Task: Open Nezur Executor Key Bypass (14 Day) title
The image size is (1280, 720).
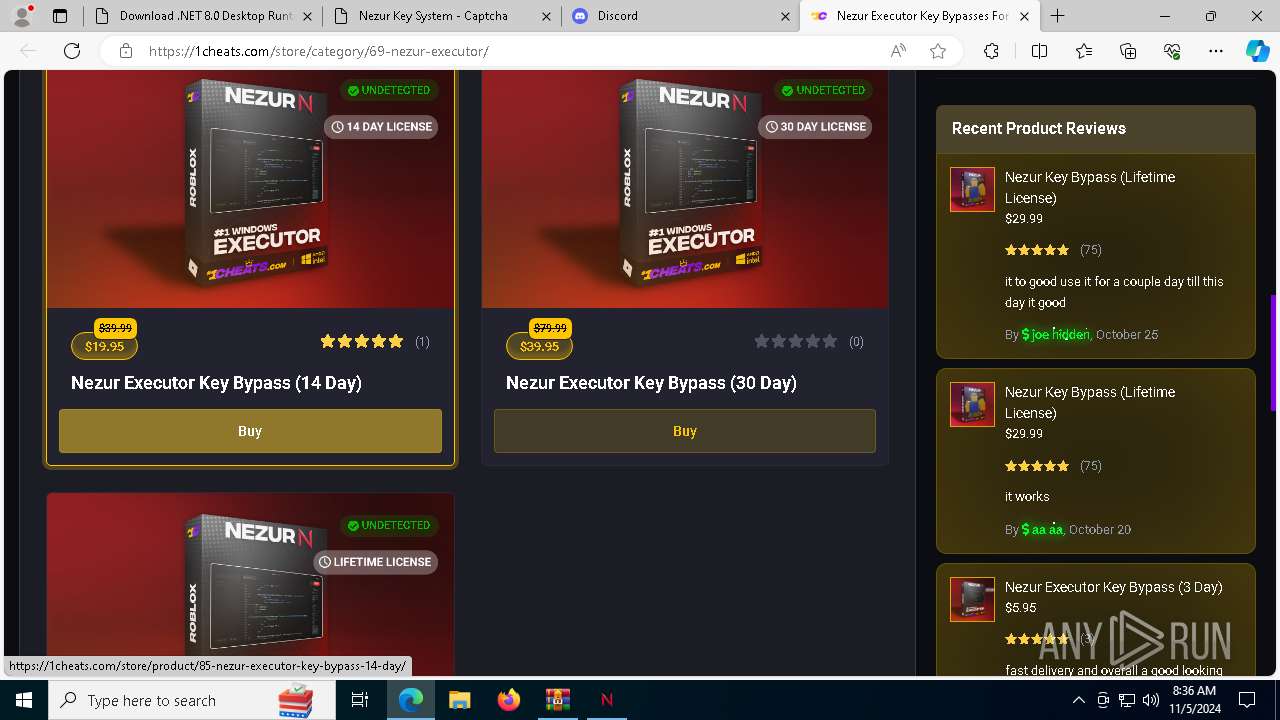Action: point(216,383)
